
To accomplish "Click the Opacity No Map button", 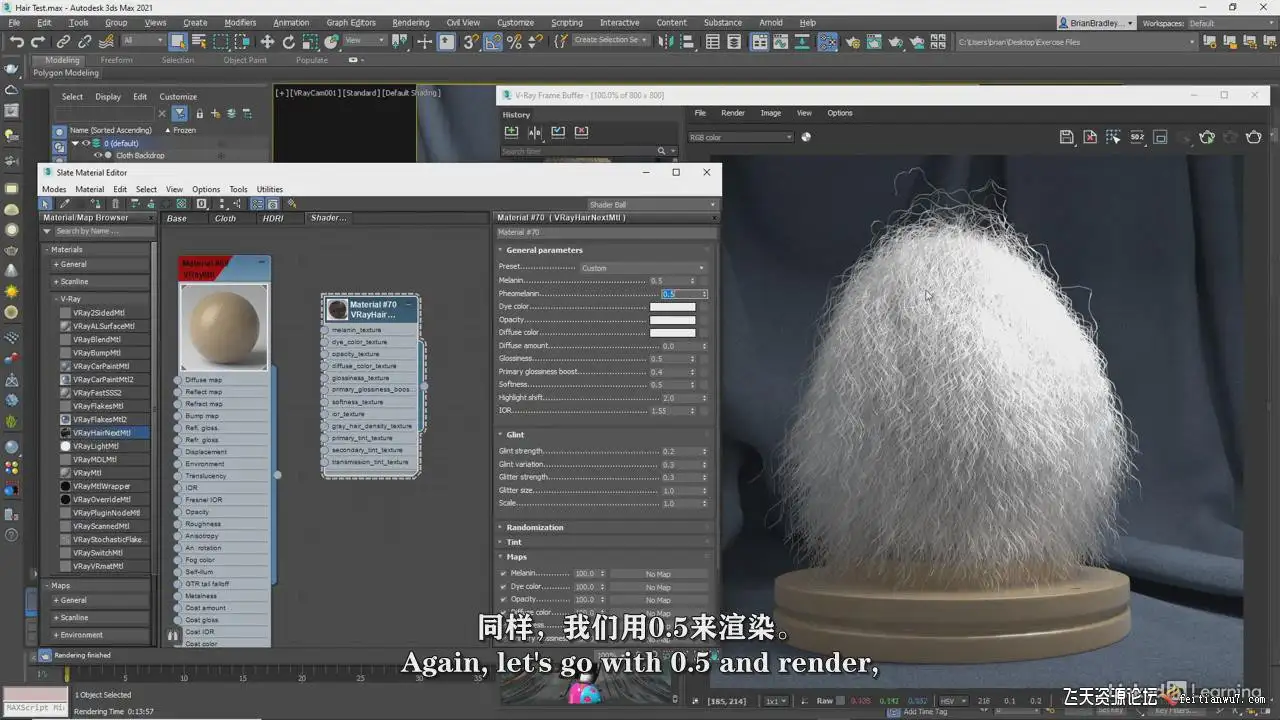I will coord(658,600).
